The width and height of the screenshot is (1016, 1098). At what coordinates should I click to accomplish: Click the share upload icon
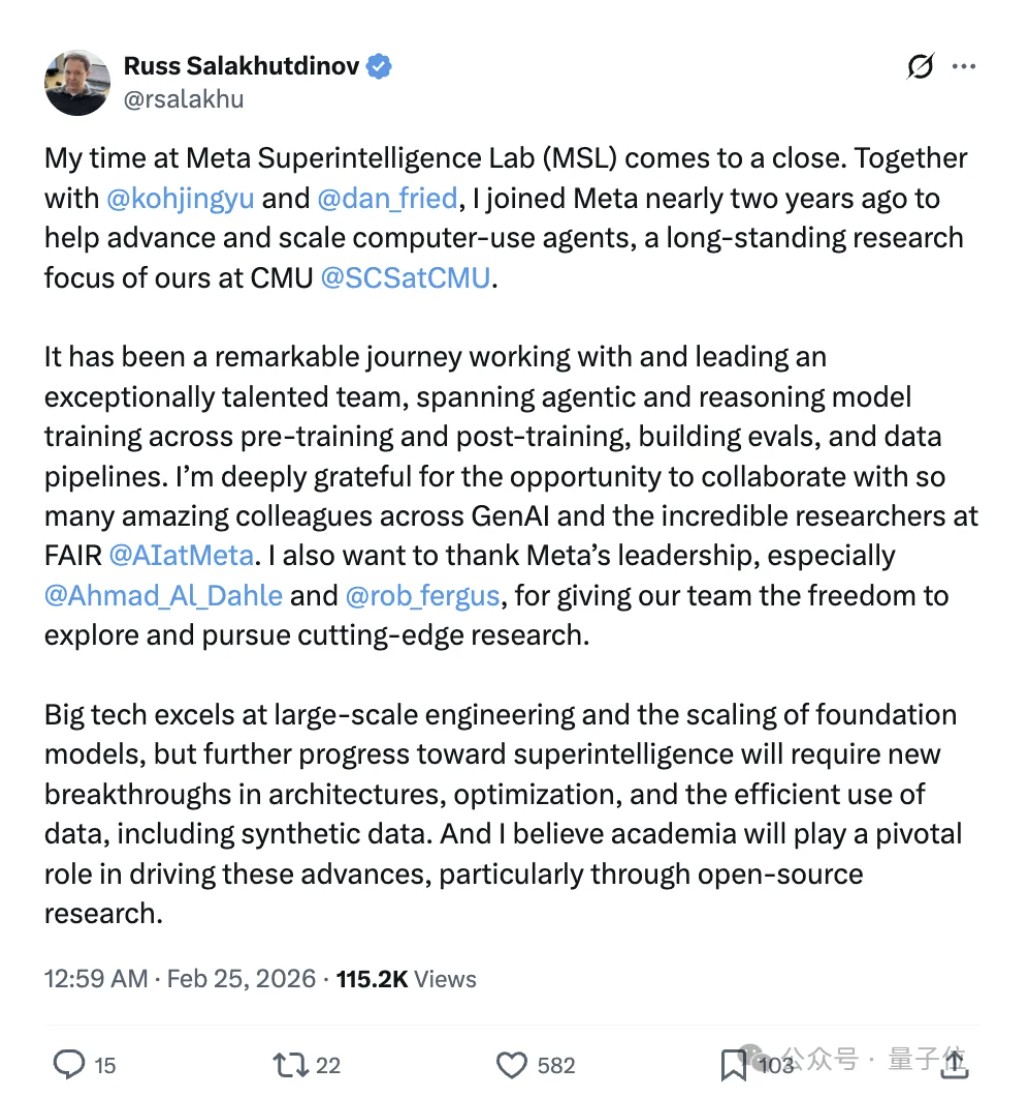click(955, 1064)
